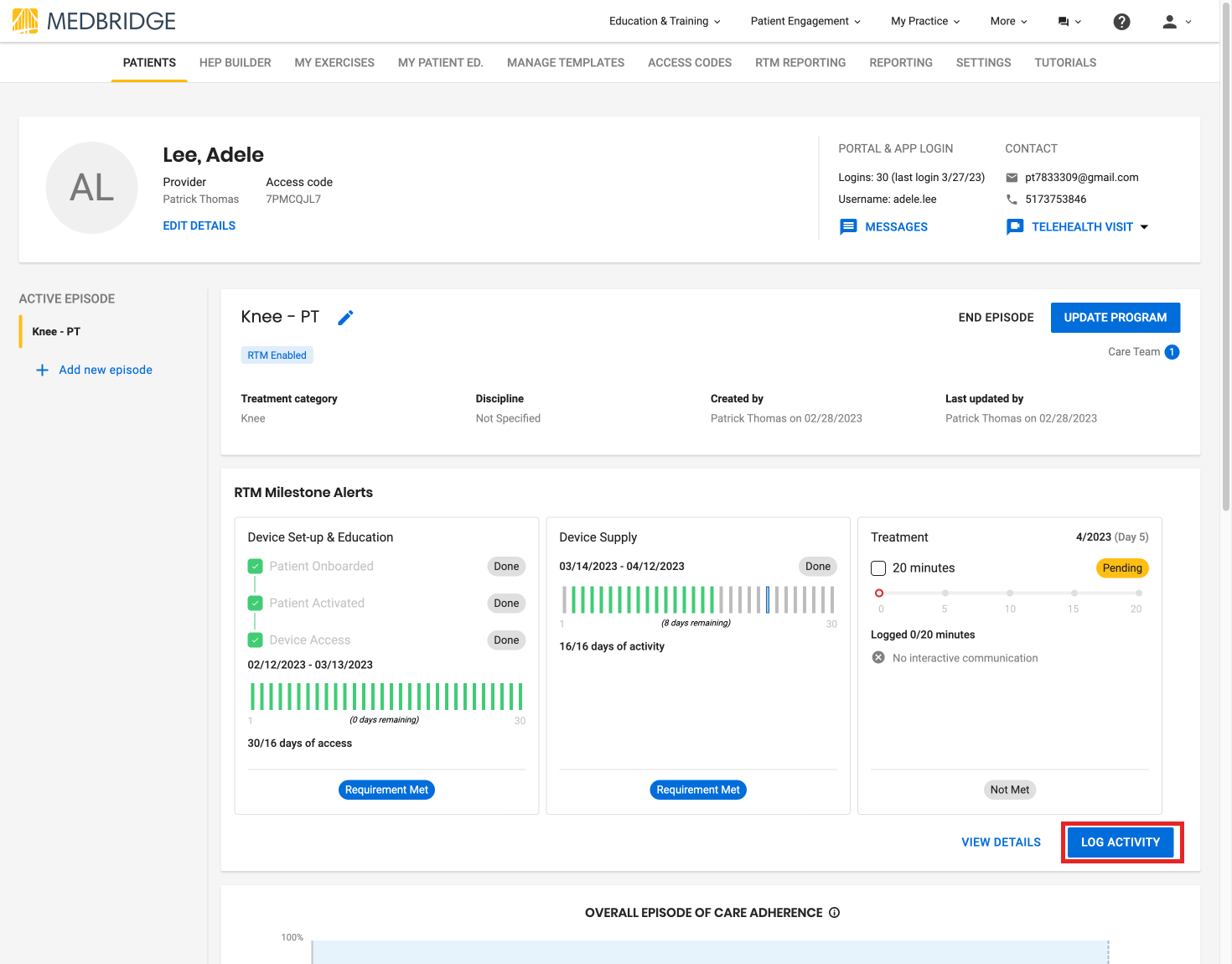Viewport: 1232px width, 964px height.
Task: Open the chat bubble icon in header
Action: tap(1064, 22)
